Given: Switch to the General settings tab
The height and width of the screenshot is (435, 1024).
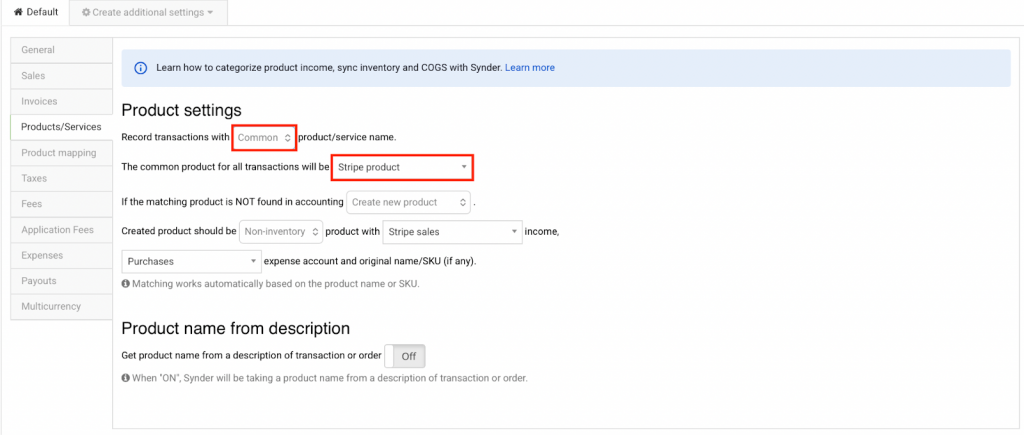Looking at the screenshot, I should pyautogui.click(x=38, y=50).
